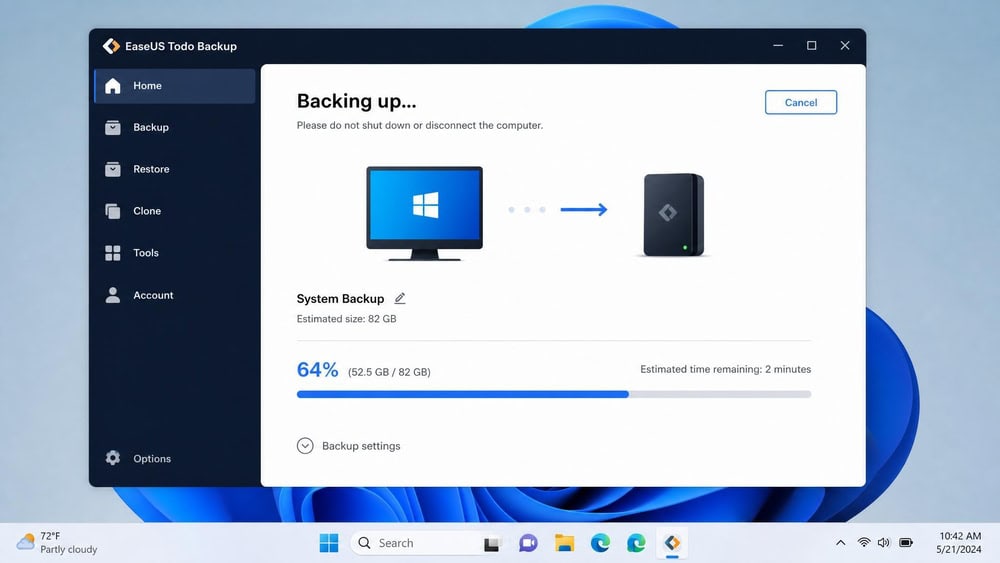Open Task View from the taskbar
The image size is (1000, 563).
tap(492, 543)
